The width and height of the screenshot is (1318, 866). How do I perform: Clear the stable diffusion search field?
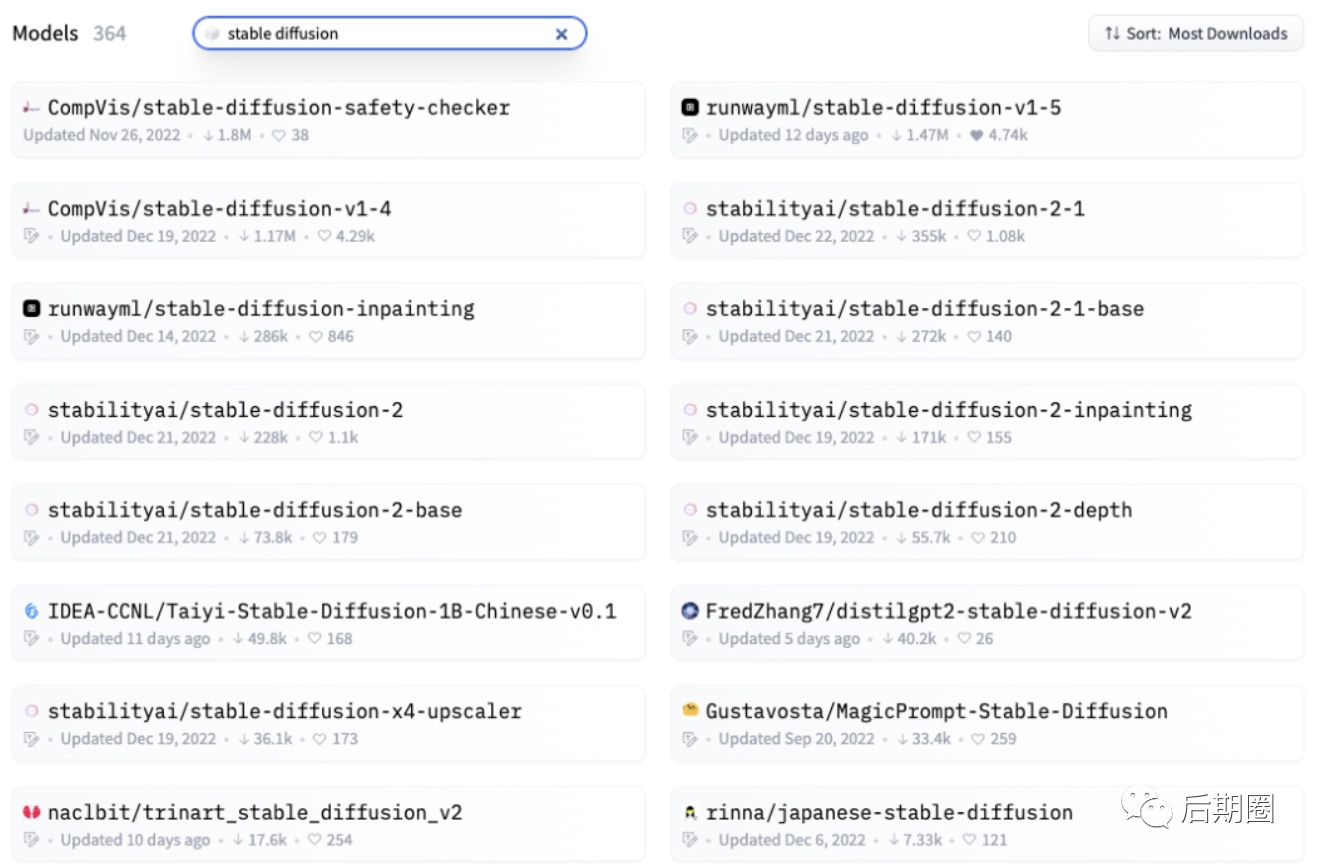(561, 34)
